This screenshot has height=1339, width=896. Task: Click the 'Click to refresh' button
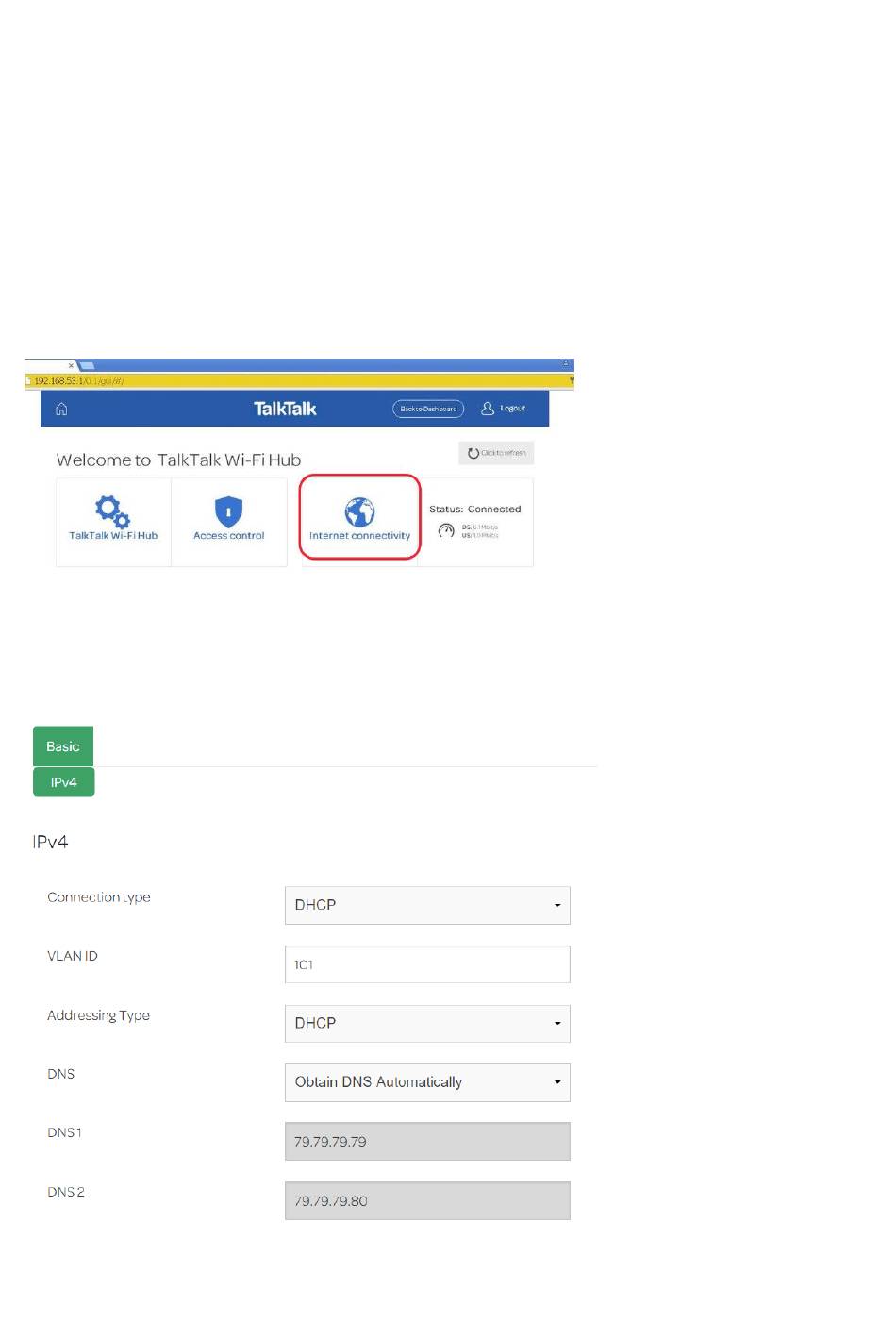[x=496, y=453]
